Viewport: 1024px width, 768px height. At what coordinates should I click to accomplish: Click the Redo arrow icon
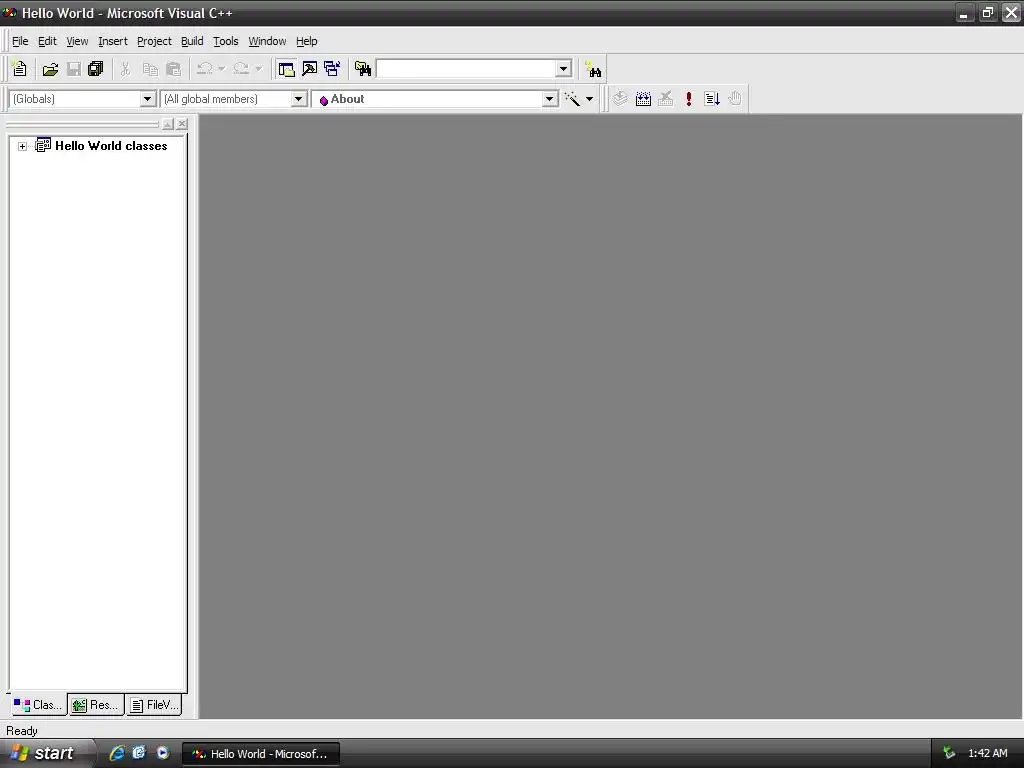[241, 69]
